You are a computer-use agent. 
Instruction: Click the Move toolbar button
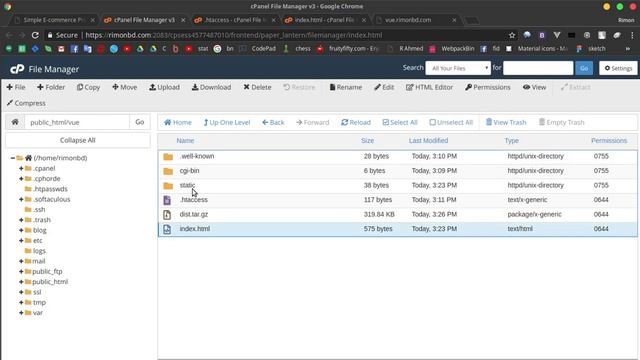(124, 87)
